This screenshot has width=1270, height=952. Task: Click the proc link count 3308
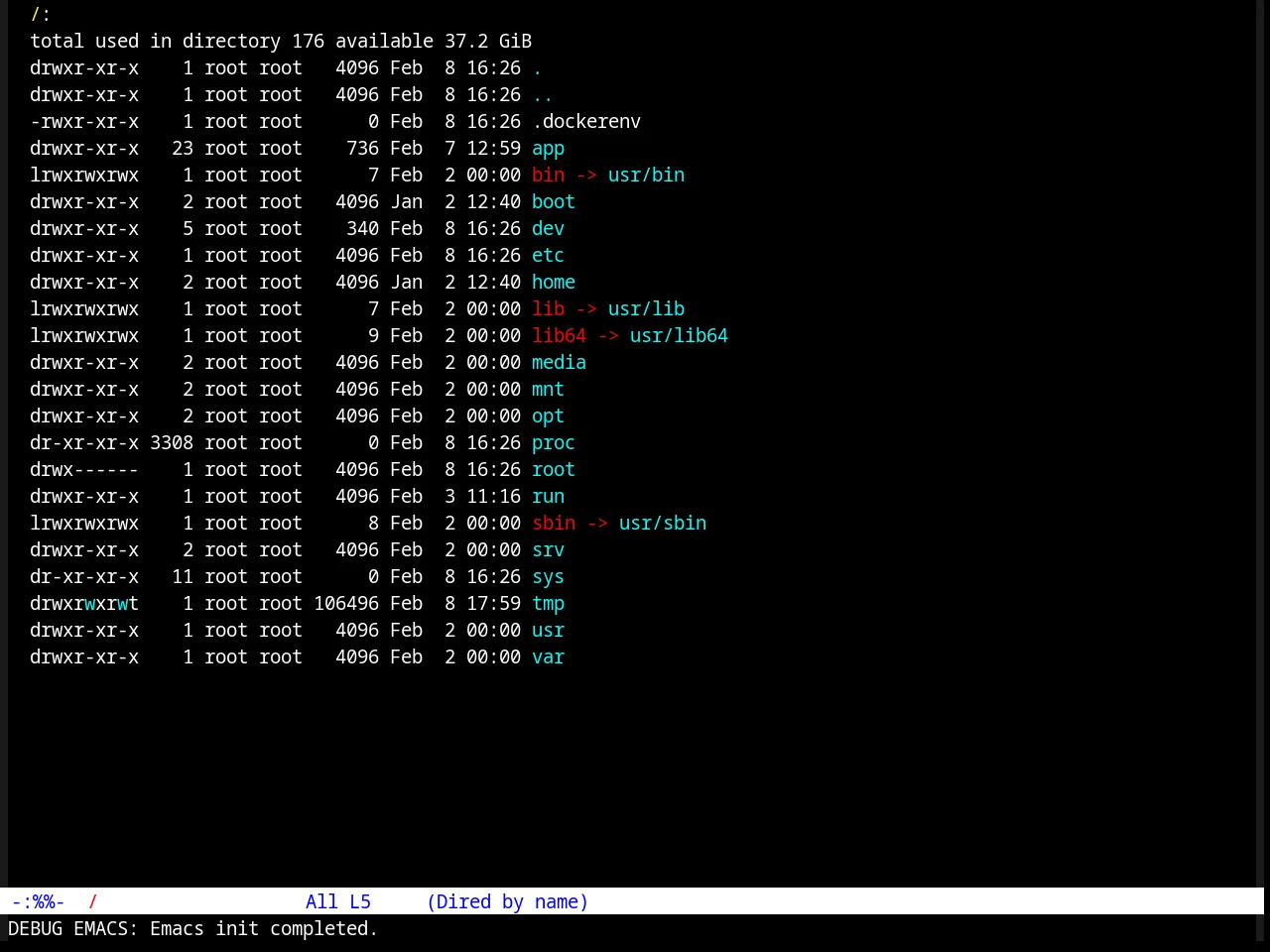(172, 443)
